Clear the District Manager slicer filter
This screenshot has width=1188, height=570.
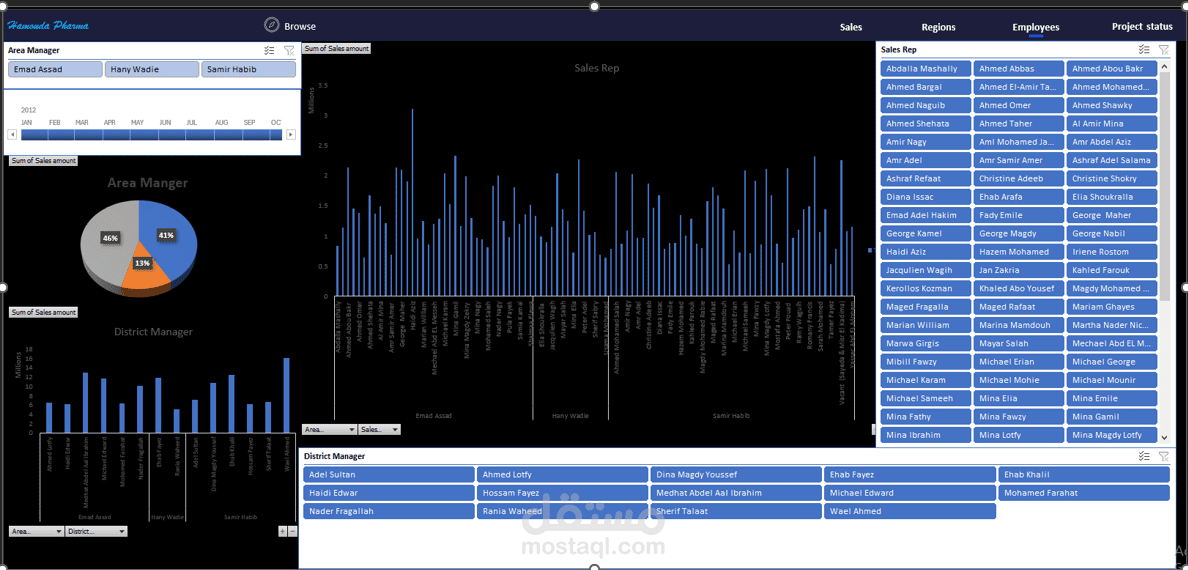(1163, 456)
